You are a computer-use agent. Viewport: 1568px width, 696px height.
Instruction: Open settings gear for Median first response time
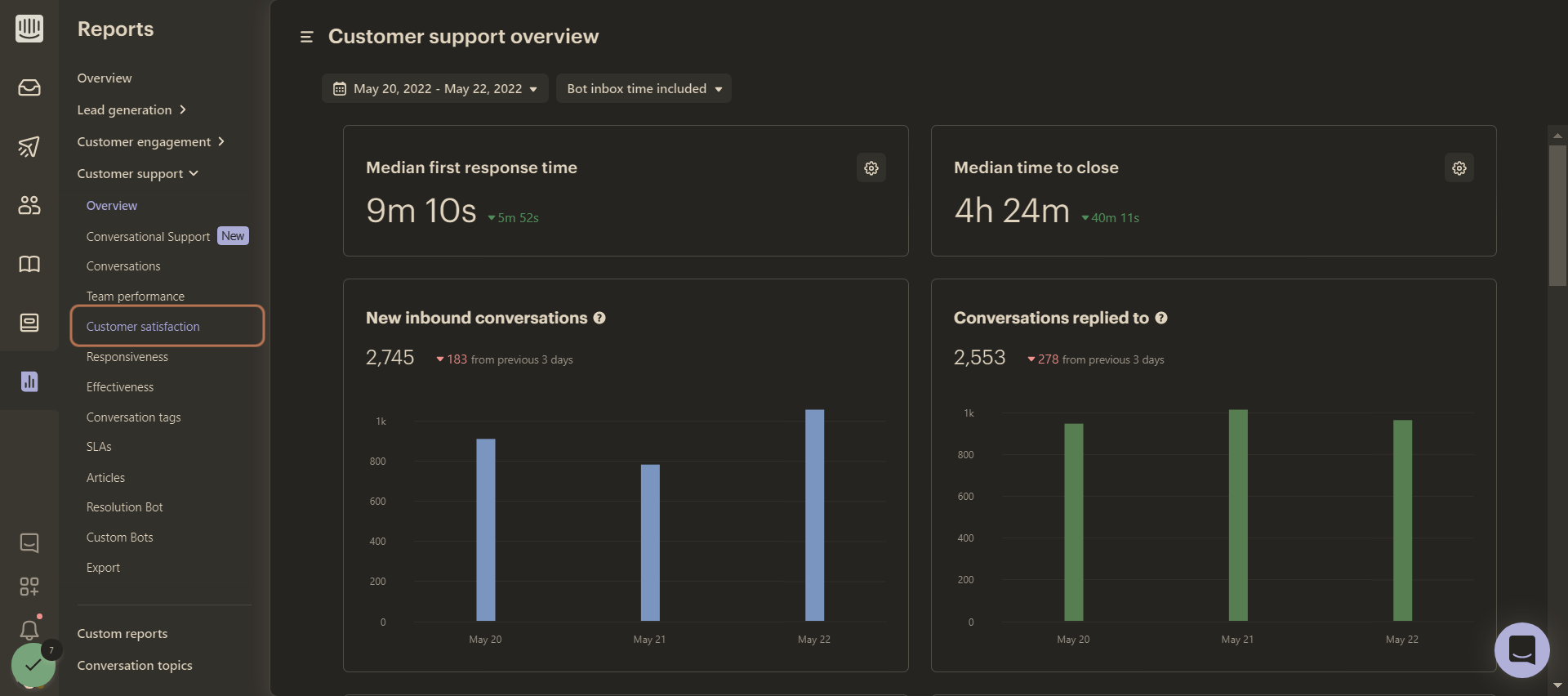871,168
